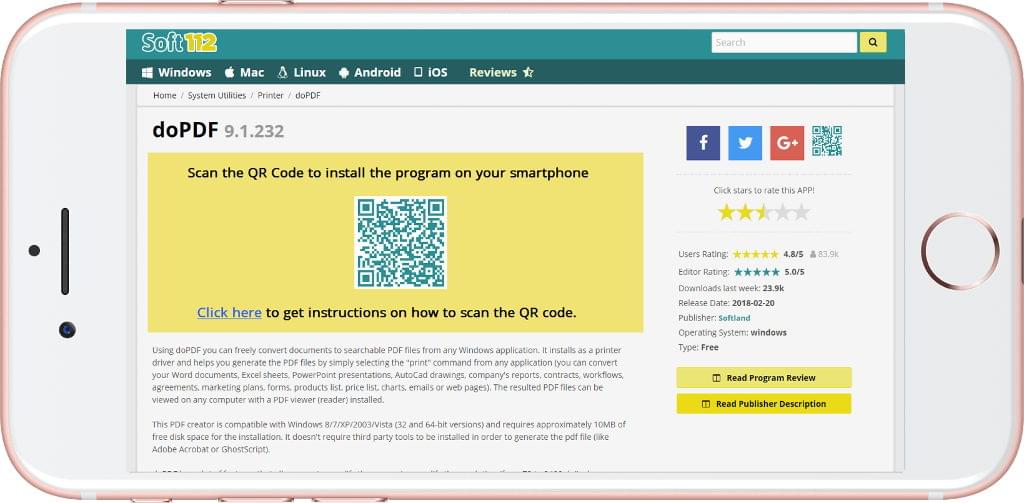1024x503 pixels.
Task: Click the Soft112 logo
Action: pos(179,42)
